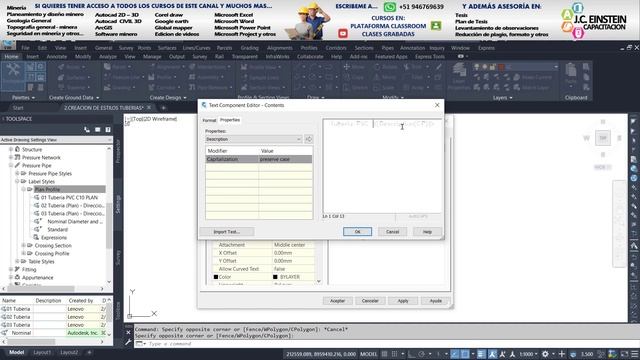Click Toolspace help question-mark icon
The width and height of the screenshot is (640, 360).
coord(108,130)
